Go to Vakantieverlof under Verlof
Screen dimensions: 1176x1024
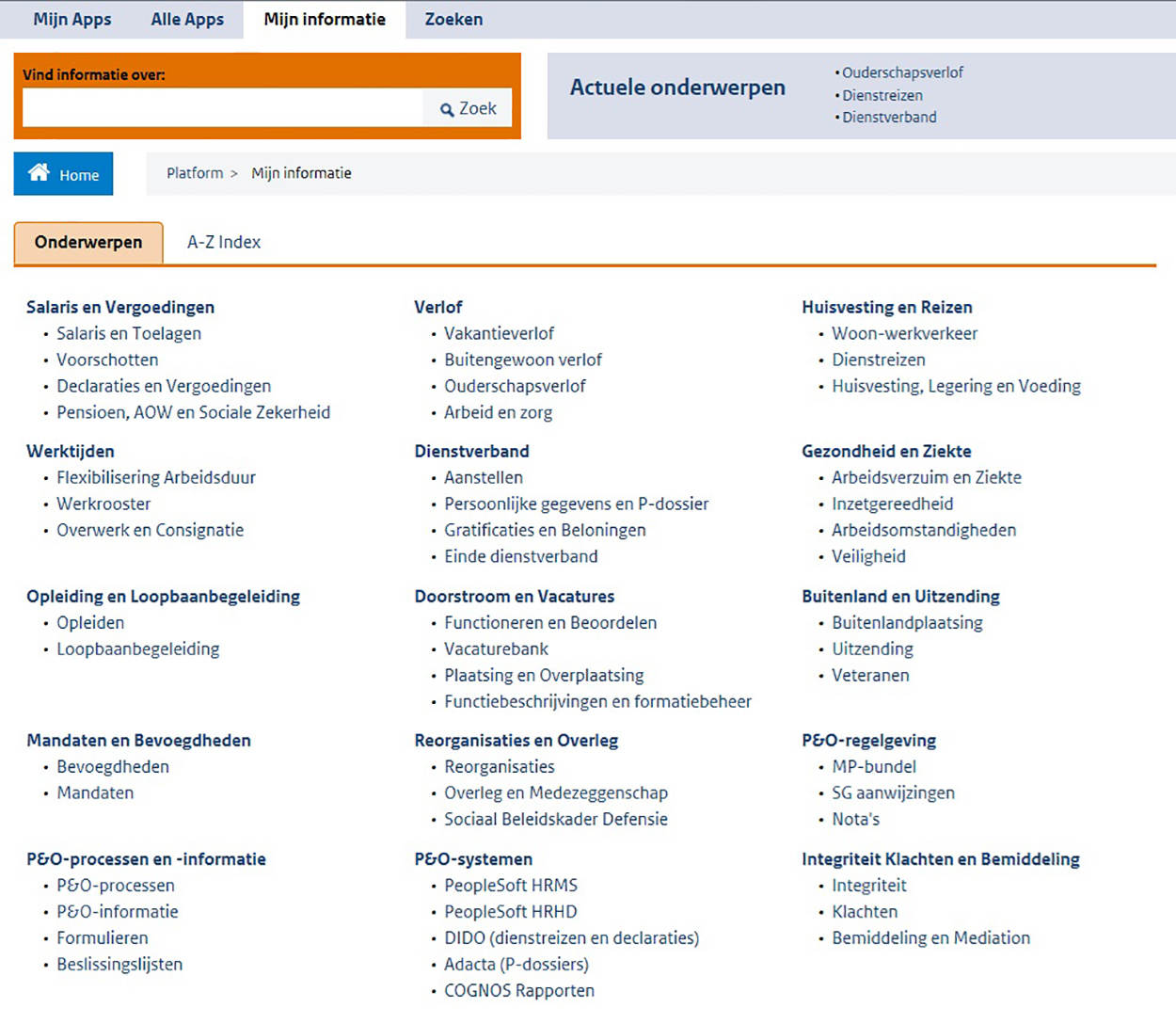tap(499, 333)
